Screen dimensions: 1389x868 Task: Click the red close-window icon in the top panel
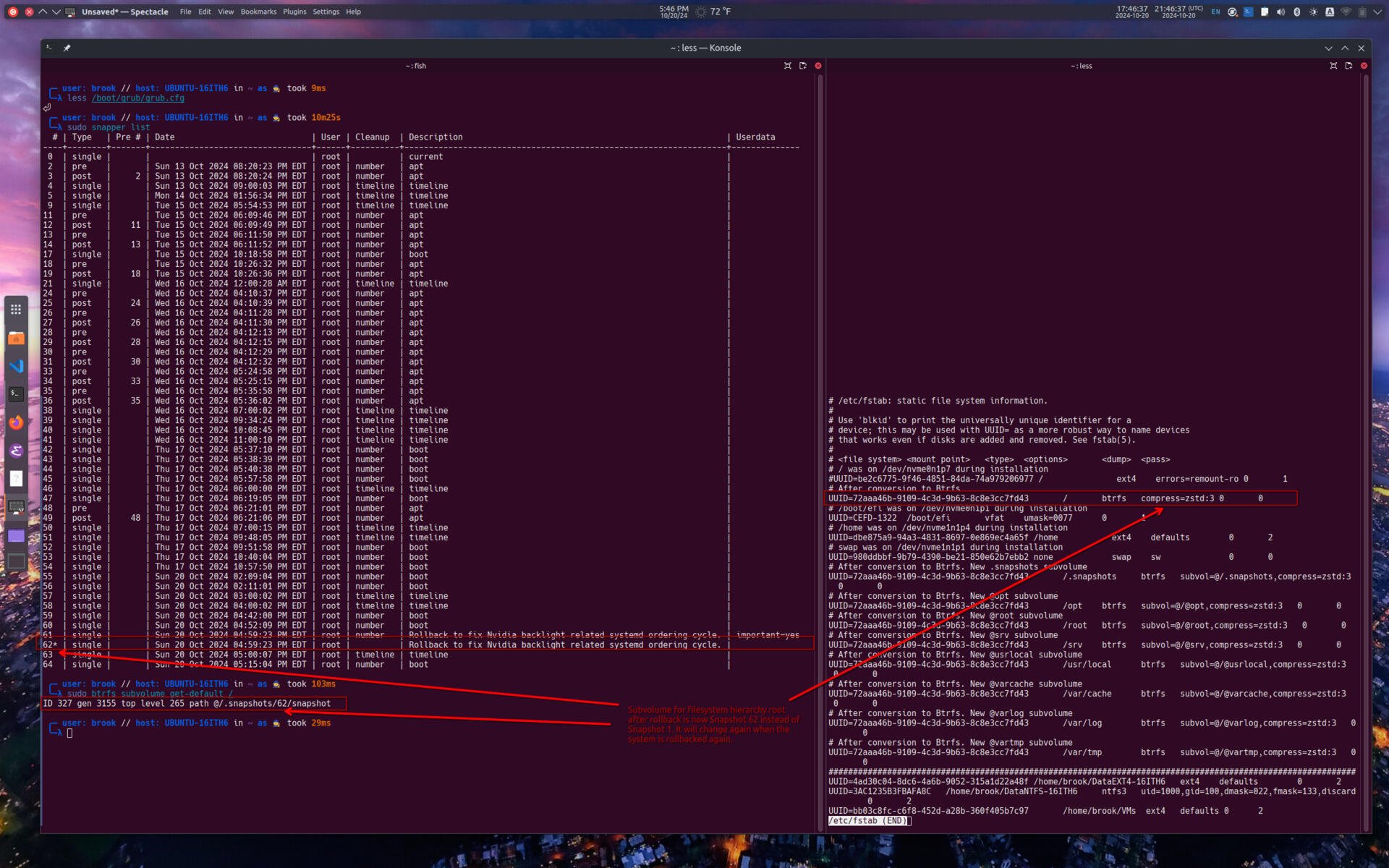click(29, 12)
